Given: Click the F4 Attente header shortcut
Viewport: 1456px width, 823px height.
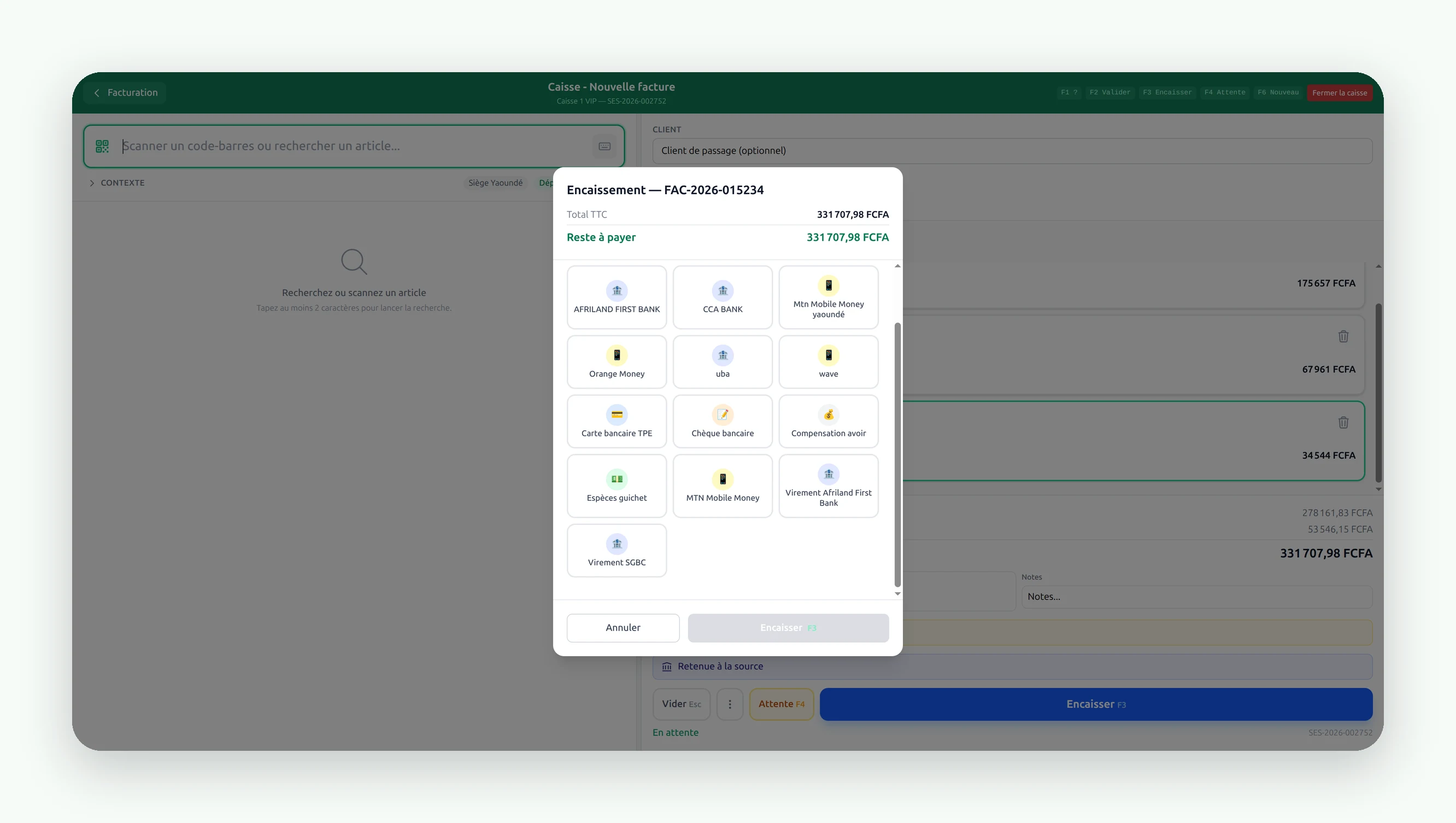Looking at the screenshot, I should (x=1224, y=92).
